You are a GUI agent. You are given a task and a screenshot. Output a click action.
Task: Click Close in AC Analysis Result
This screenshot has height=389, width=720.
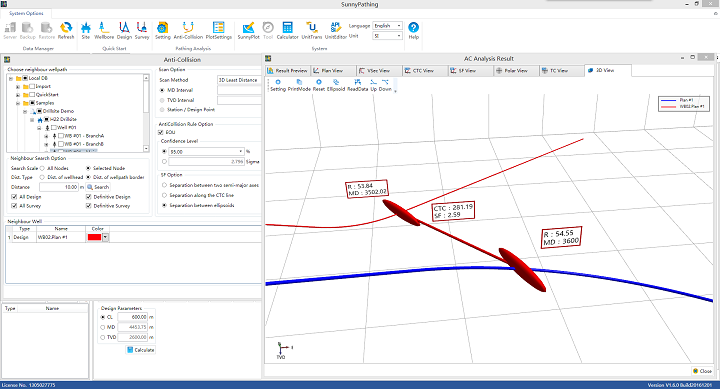point(702,371)
